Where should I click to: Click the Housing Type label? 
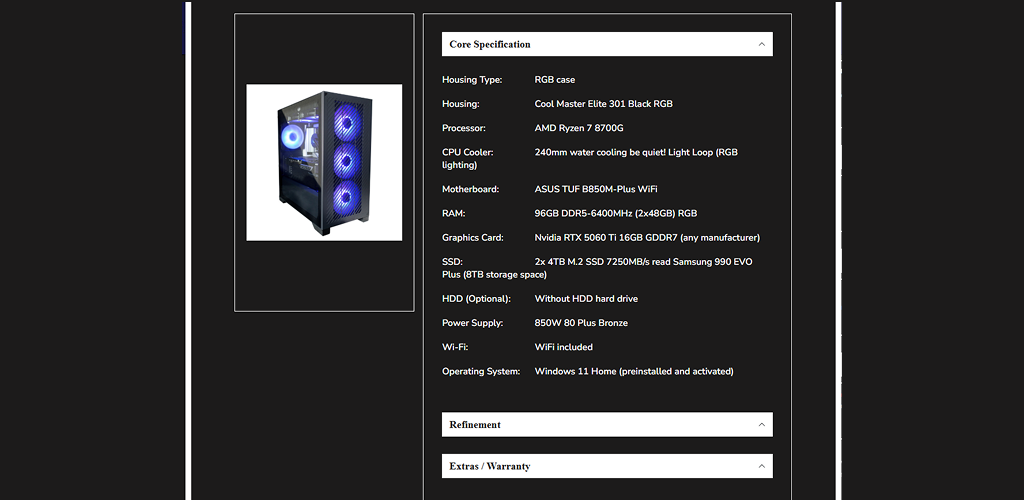tap(472, 80)
